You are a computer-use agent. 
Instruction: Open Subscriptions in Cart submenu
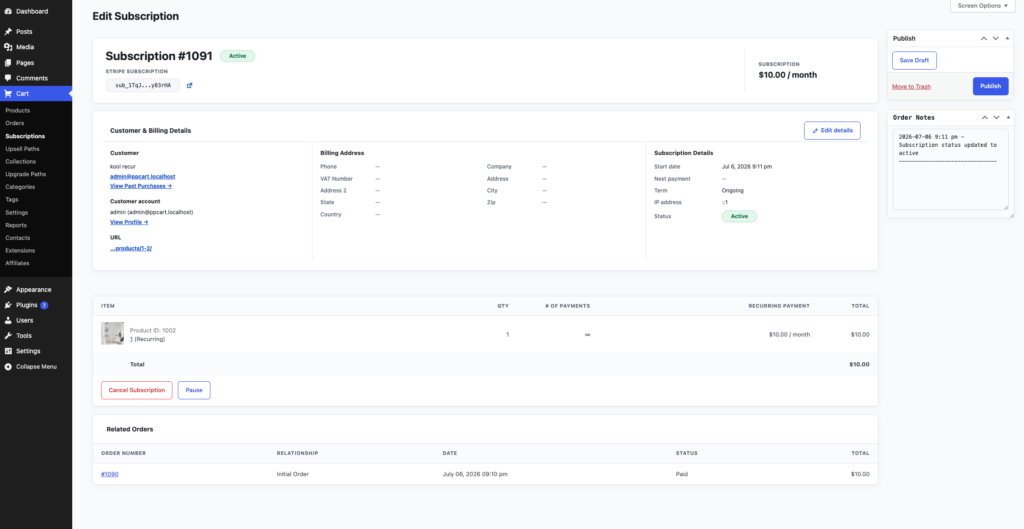(x=25, y=136)
